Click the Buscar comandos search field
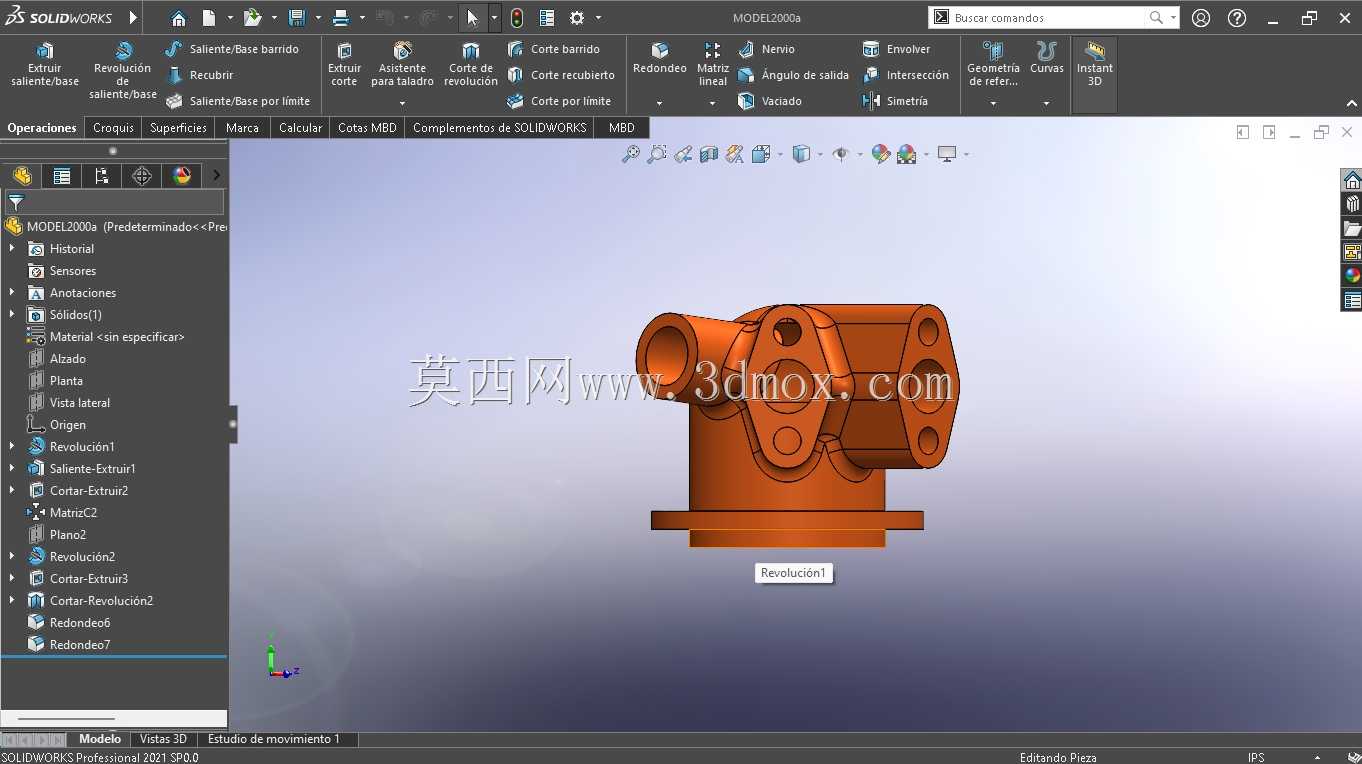This screenshot has height=764, width=1362. pyautogui.click(x=1048, y=18)
